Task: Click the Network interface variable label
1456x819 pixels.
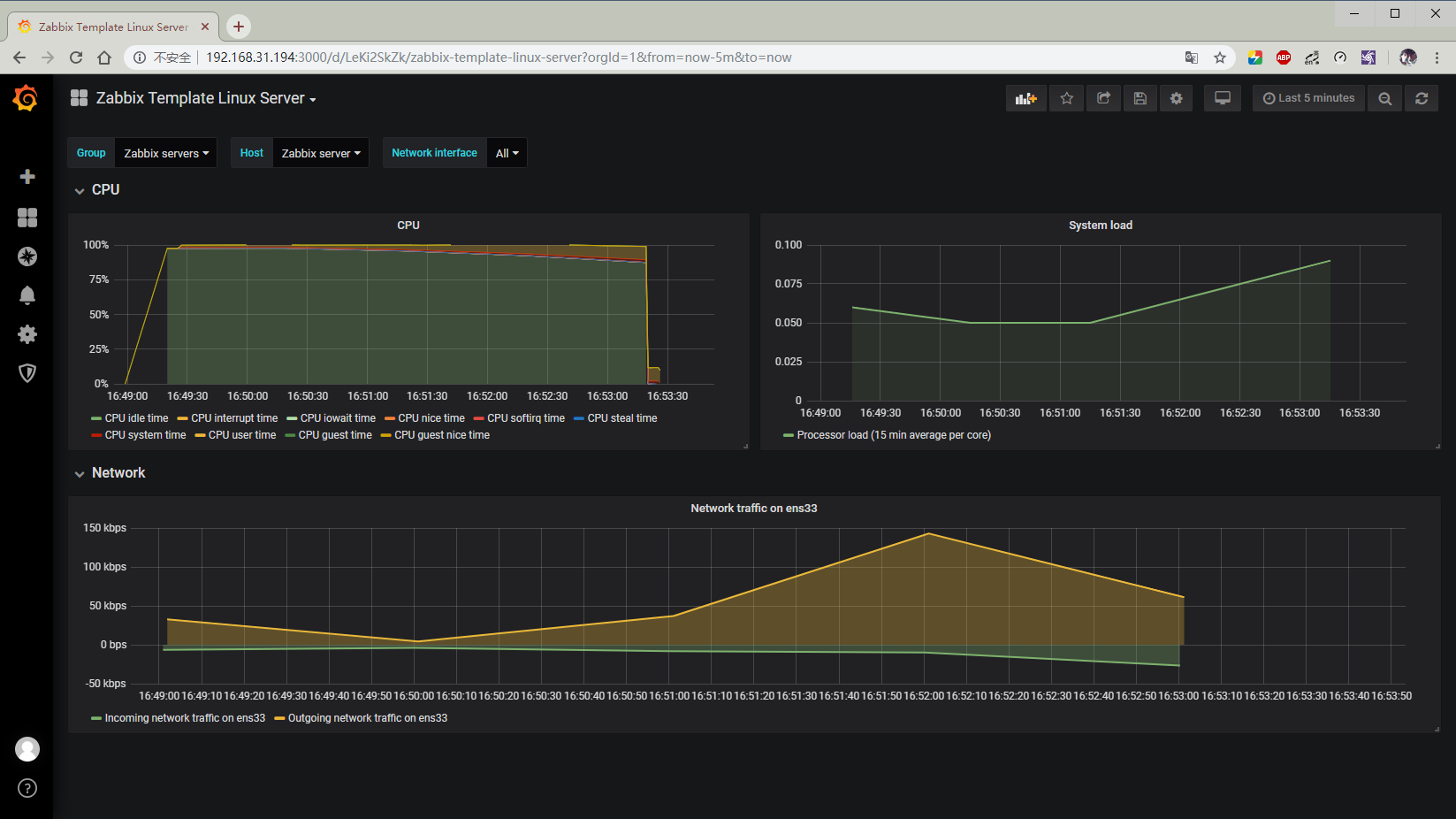Action: click(434, 153)
